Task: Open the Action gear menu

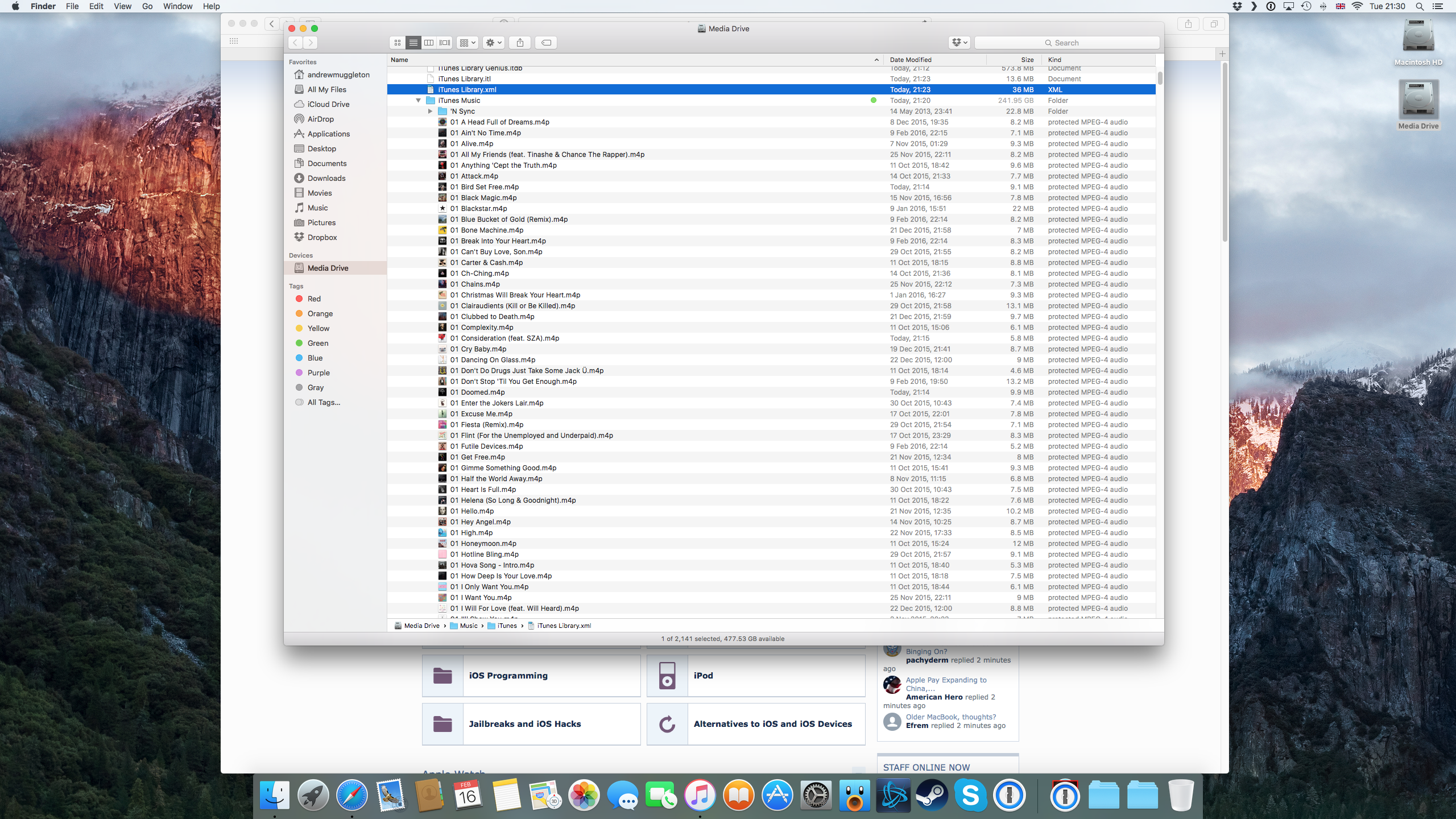Action: pos(493,43)
